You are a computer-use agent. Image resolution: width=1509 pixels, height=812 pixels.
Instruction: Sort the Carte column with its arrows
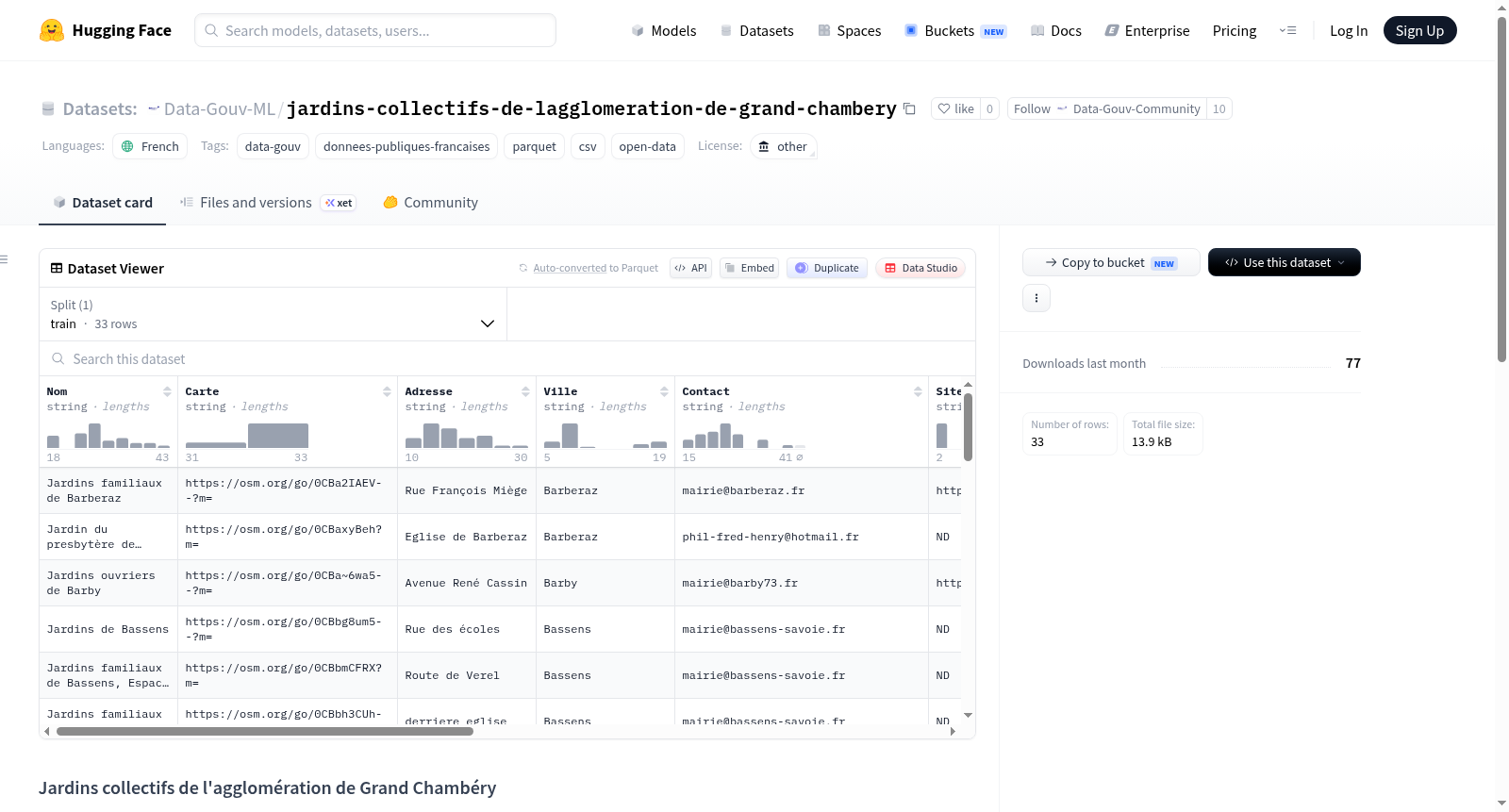(387, 391)
